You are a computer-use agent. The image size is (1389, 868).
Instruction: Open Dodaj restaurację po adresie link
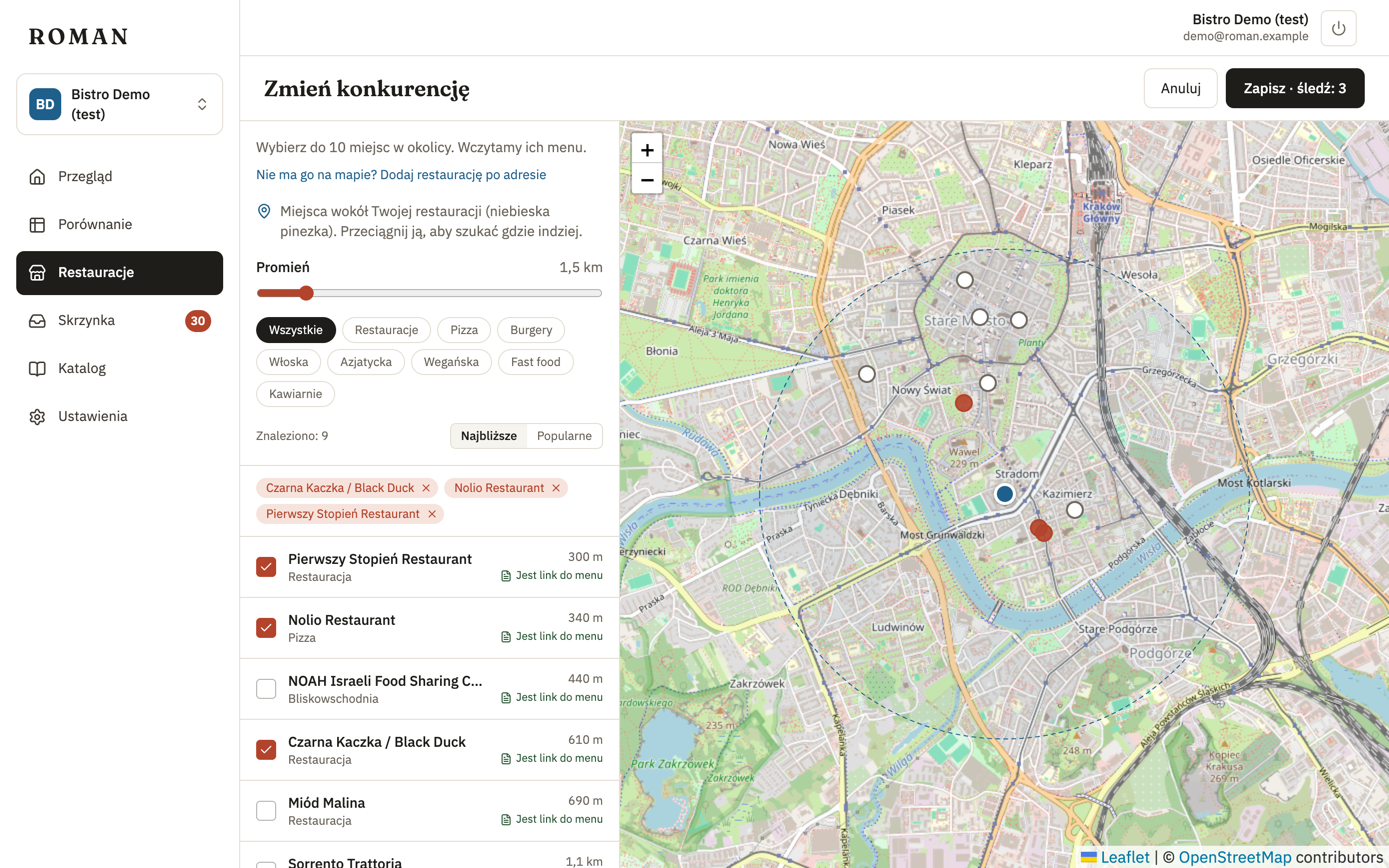(x=401, y=175)
